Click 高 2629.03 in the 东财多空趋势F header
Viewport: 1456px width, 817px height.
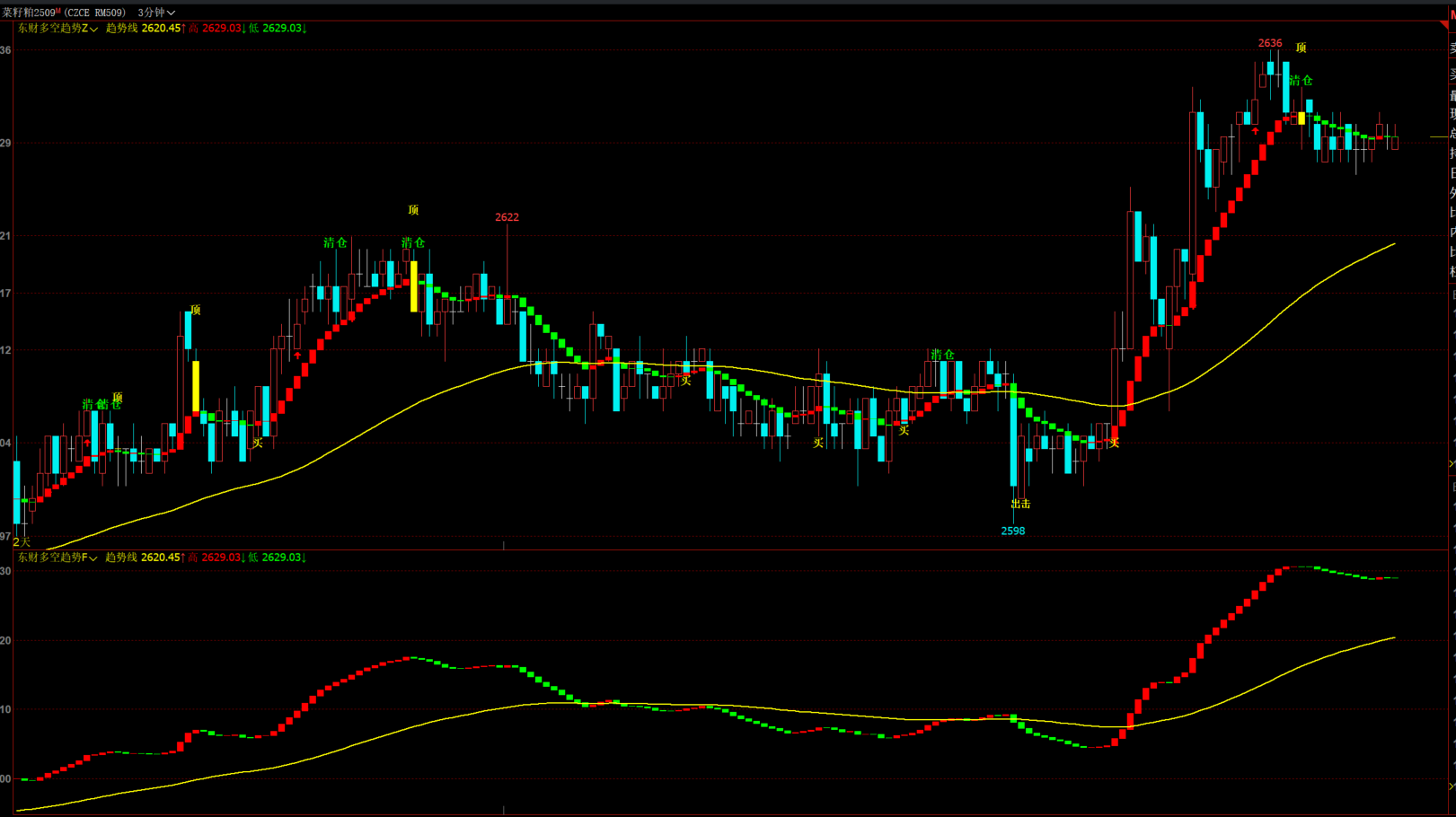pyautogui.click(x=216, y=558)
